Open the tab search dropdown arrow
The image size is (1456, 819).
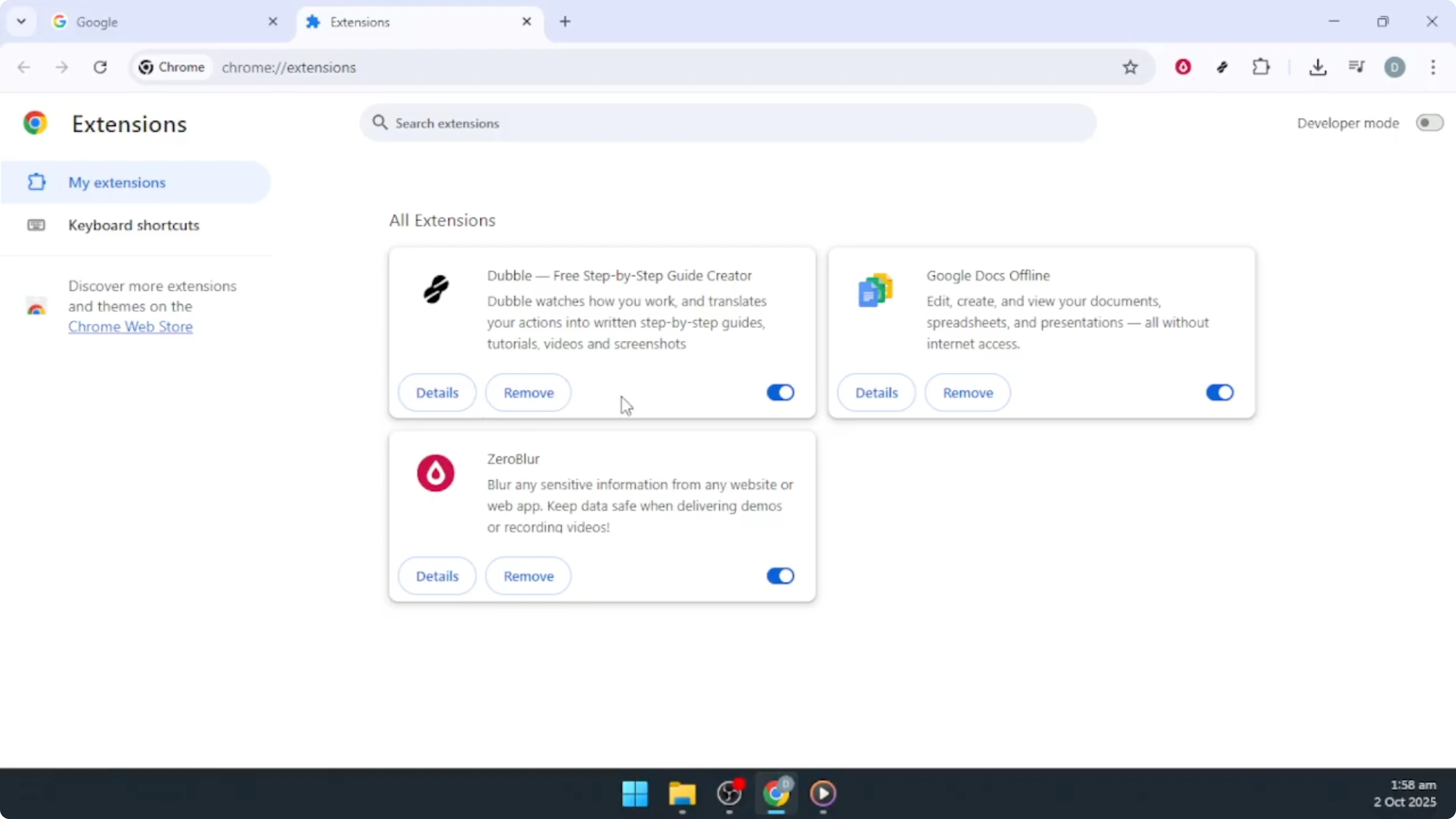[21, 21]
